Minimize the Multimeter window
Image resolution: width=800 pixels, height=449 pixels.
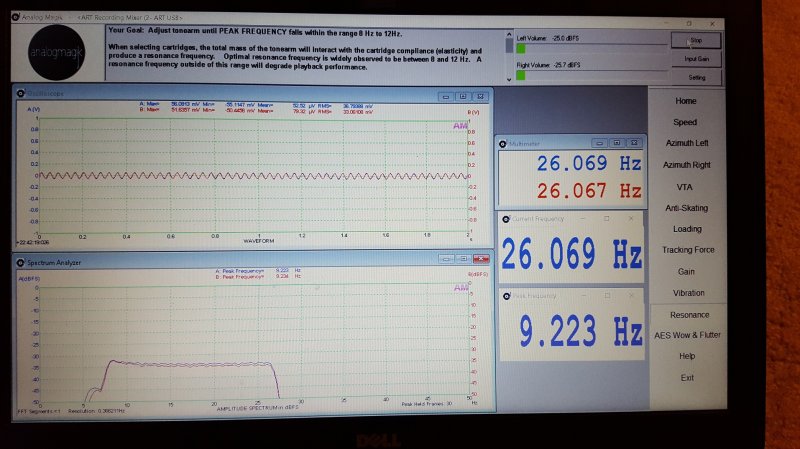pos(599,143)
